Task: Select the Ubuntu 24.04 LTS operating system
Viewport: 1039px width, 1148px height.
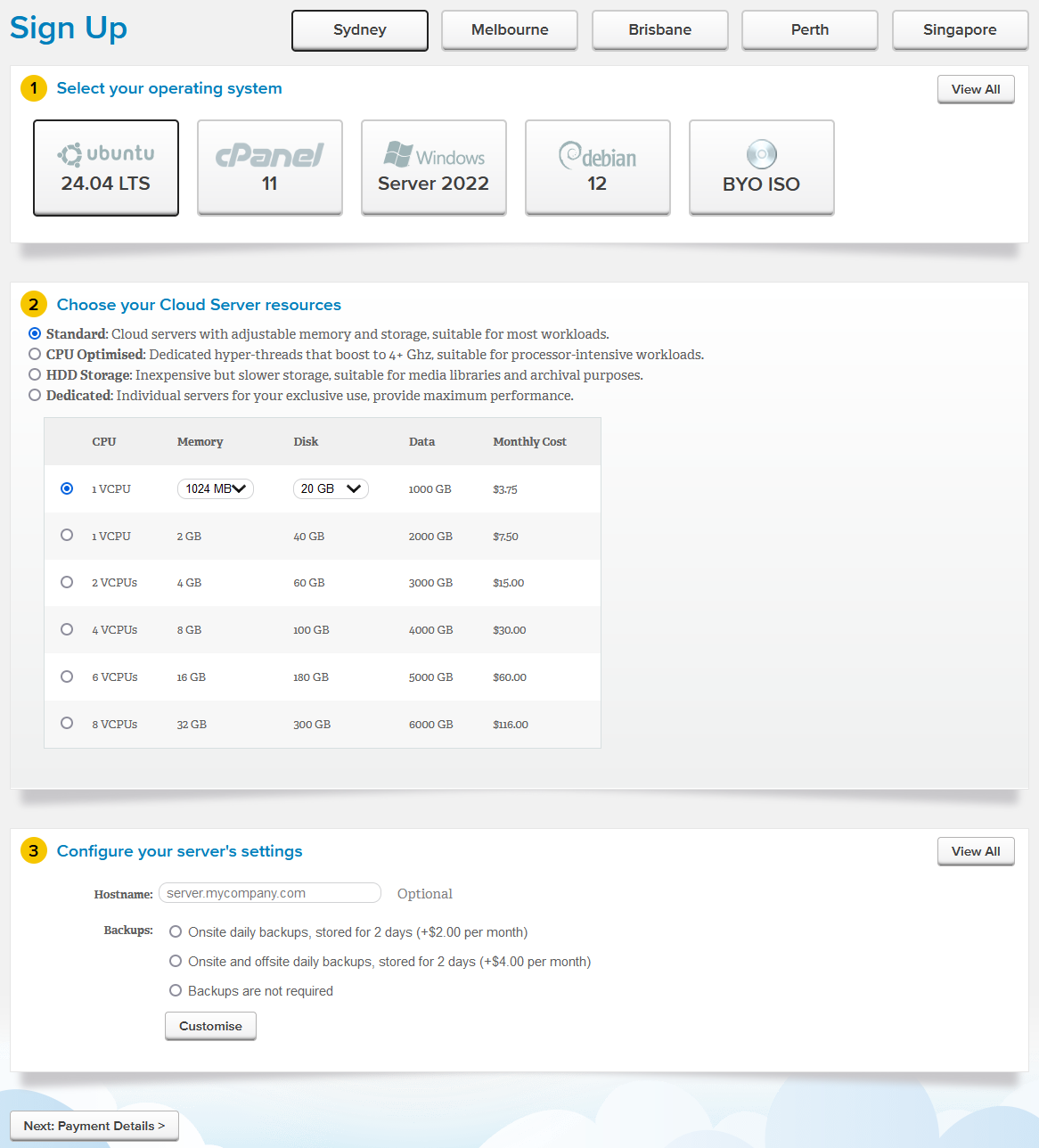Action: coord(106,168)
